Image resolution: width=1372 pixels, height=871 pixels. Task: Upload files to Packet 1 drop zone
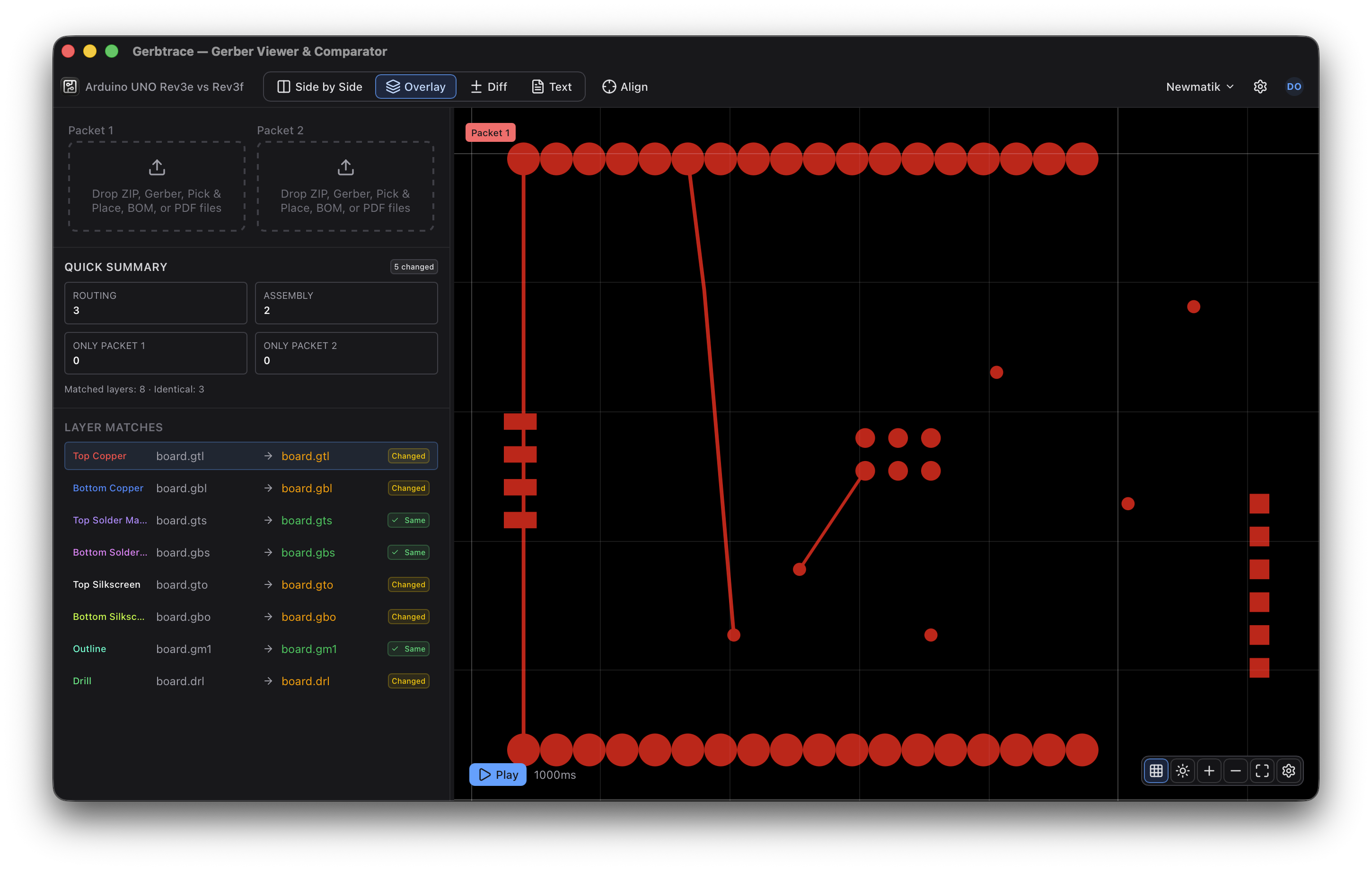point(157,186)
